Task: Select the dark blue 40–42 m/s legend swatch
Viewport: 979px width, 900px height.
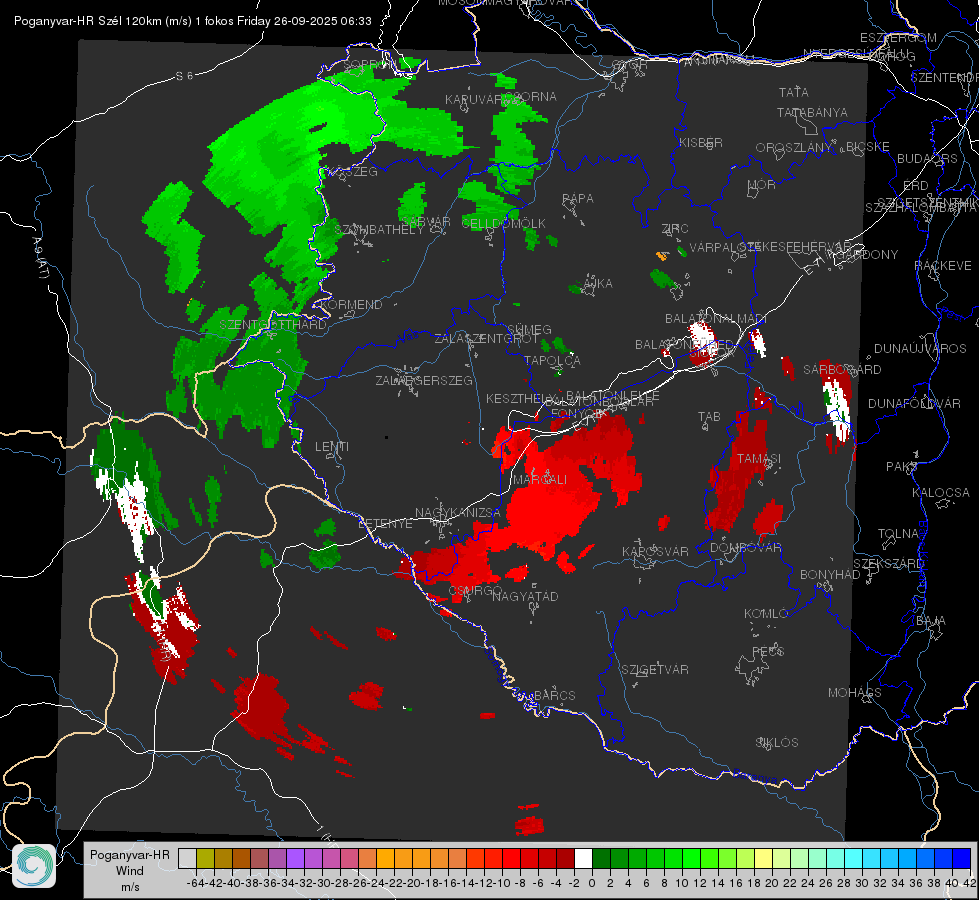Action: click(x=962, y=859)
